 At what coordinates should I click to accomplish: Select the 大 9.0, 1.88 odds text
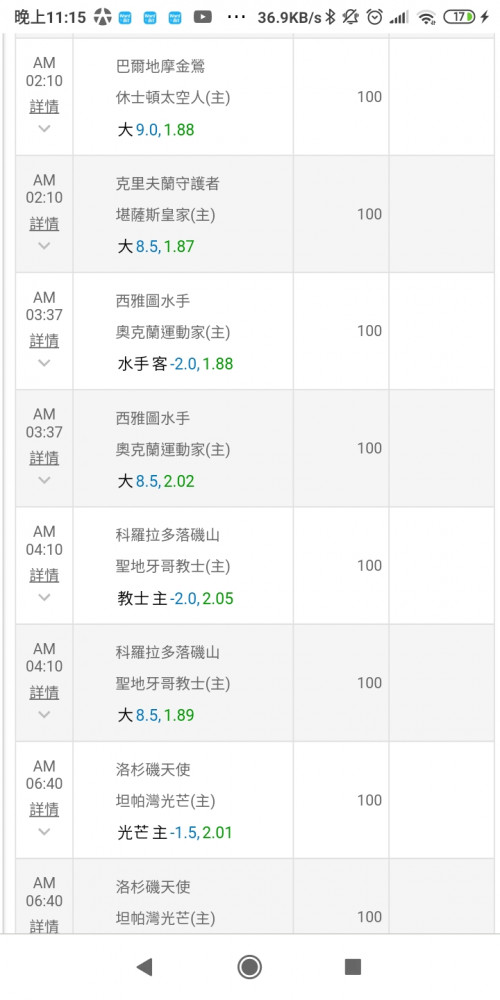coord(156,130)
